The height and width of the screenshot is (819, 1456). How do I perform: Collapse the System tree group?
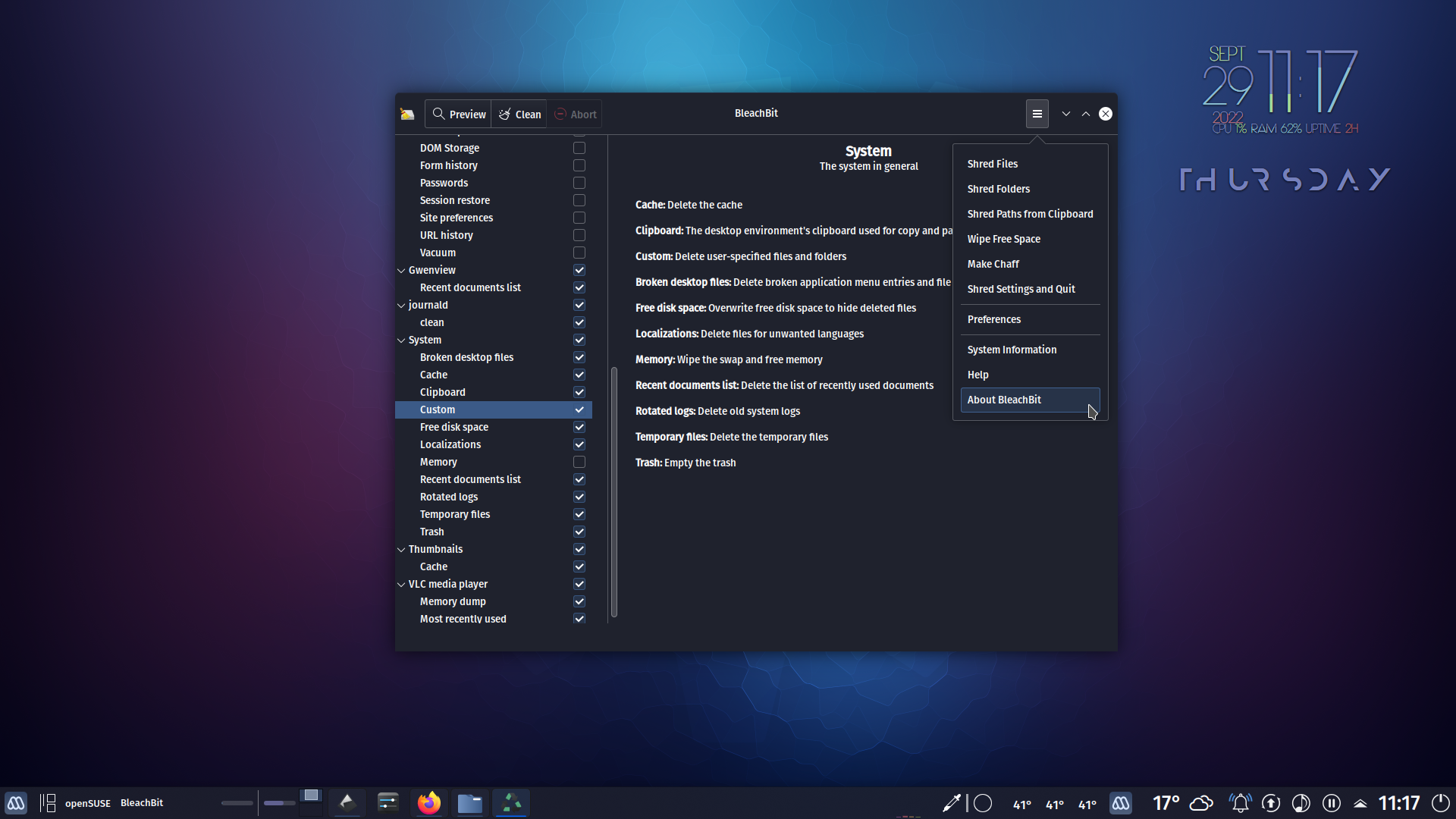(x=401, y=340)
